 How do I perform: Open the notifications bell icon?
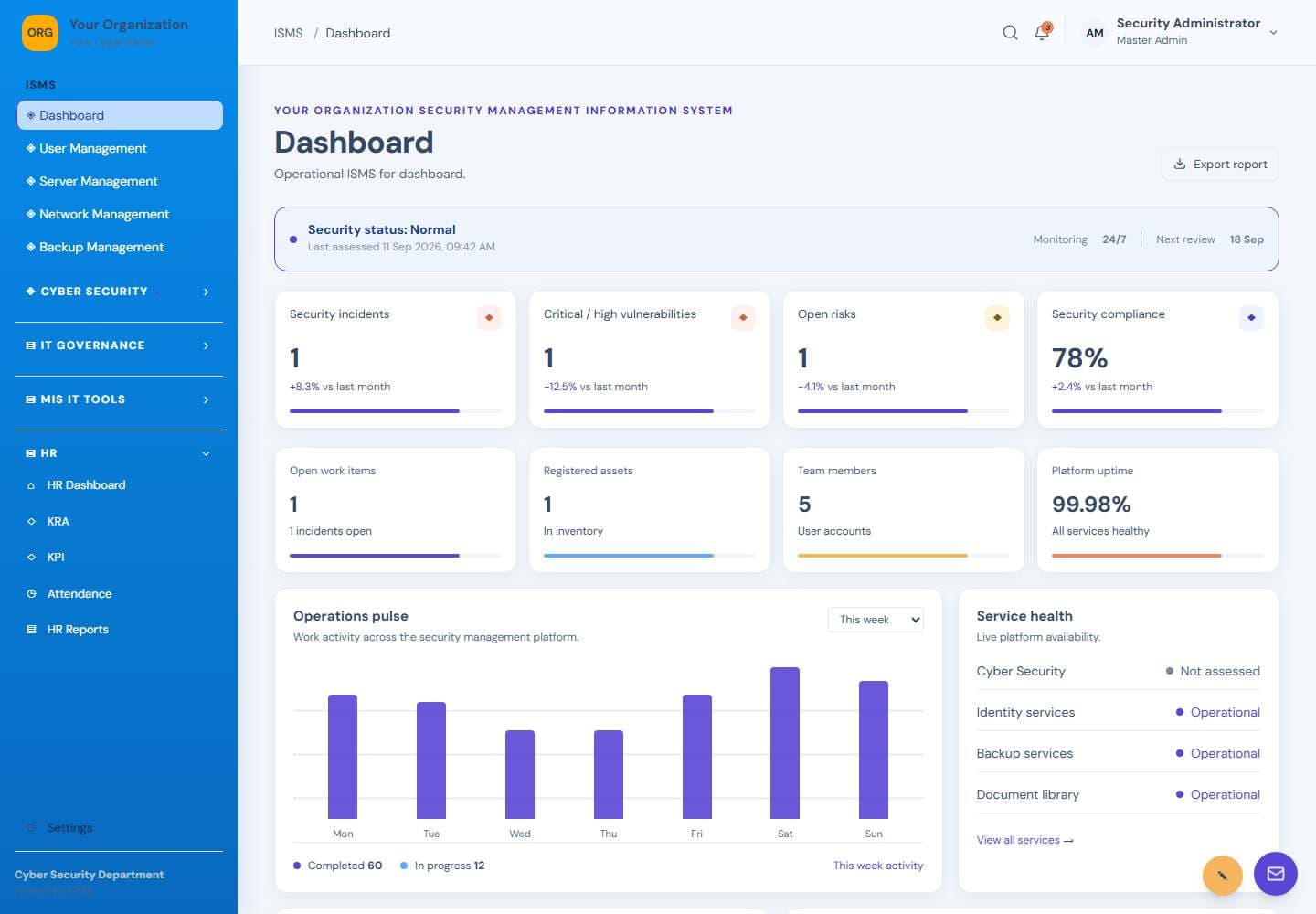[1042, 33]
